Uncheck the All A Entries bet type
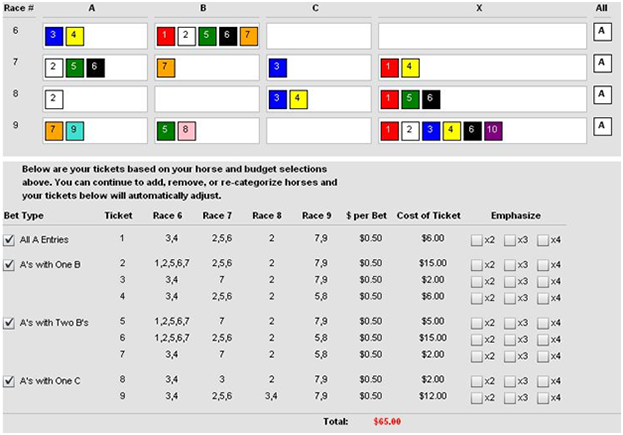The height and width of the screenshot is (435, 623). [x=9, y=238]
